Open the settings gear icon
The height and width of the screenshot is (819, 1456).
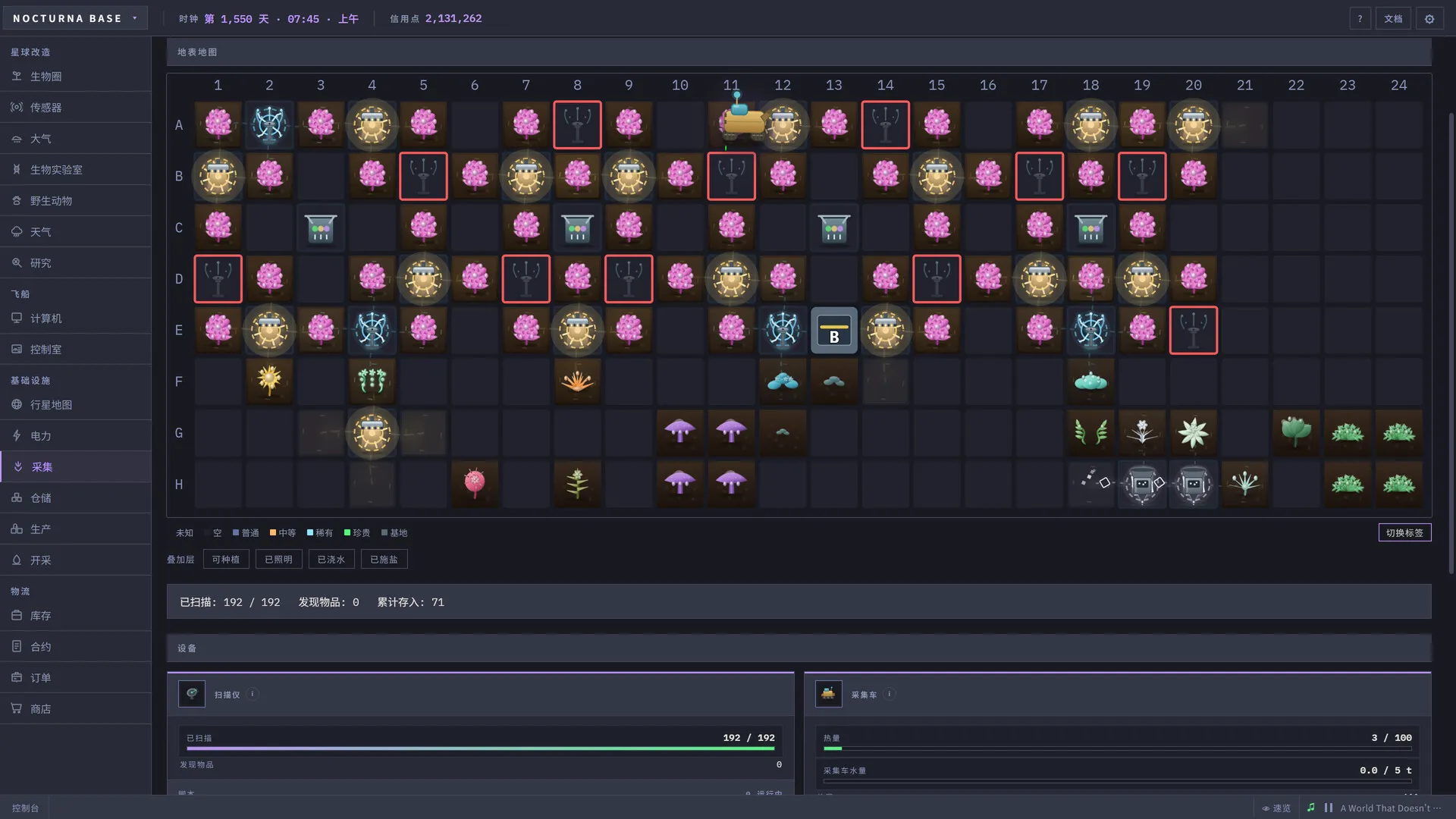tap(1429, 19)
